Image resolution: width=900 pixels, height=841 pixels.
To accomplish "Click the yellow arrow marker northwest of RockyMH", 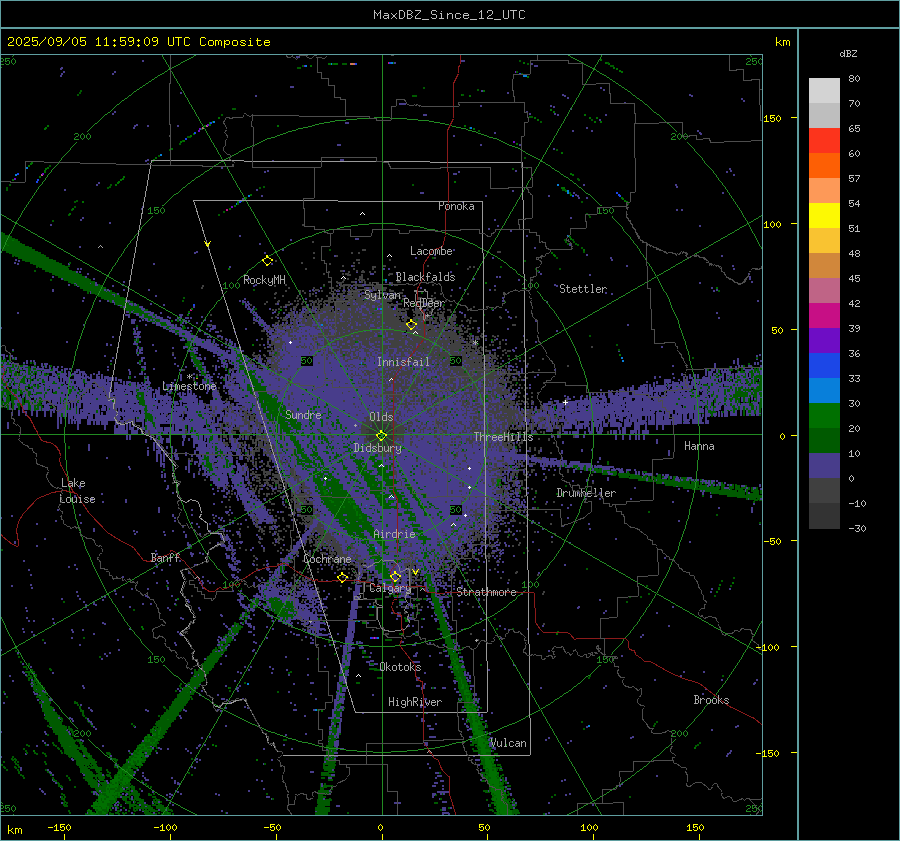I will point(208,244).
